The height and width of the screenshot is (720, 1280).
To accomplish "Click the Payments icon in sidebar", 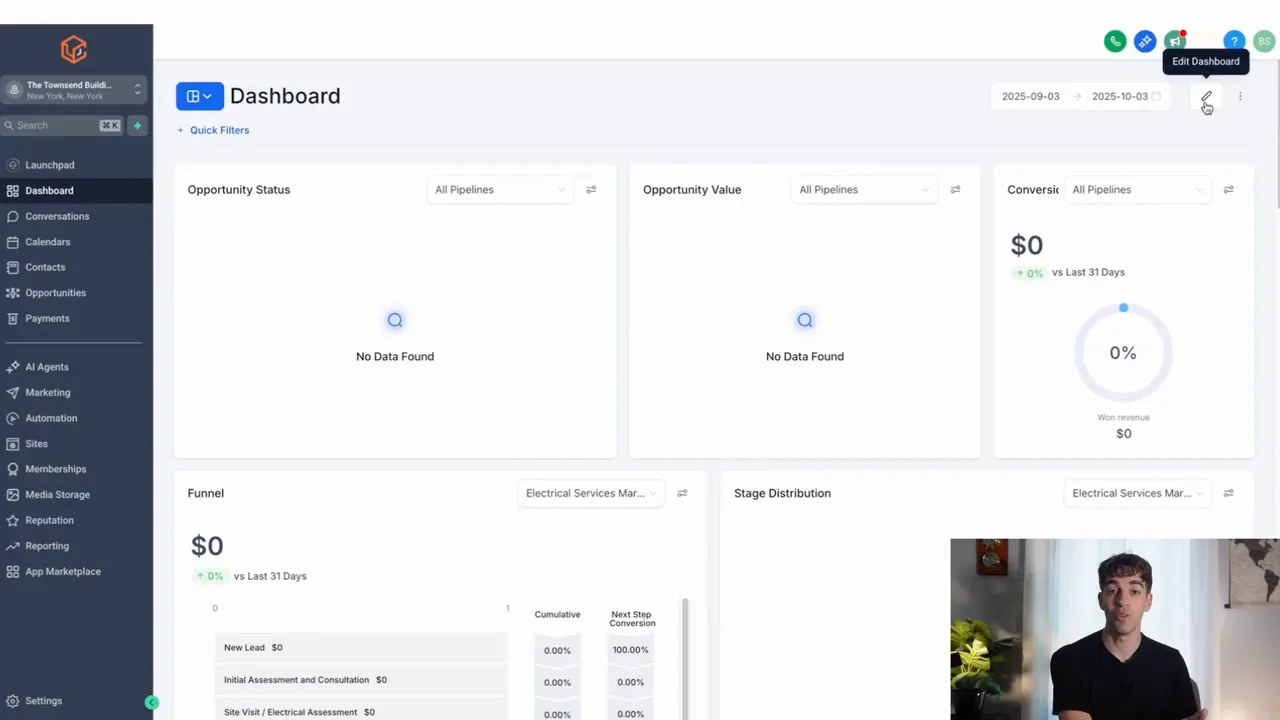I will (12, 318).
